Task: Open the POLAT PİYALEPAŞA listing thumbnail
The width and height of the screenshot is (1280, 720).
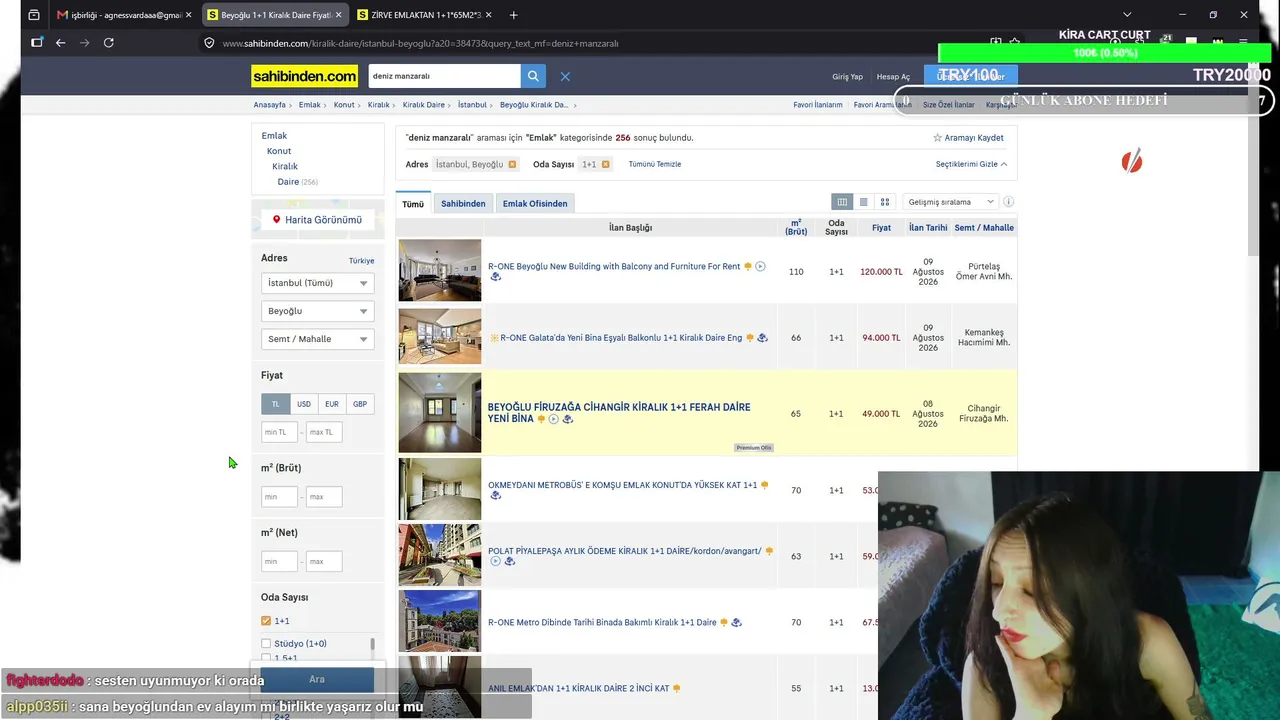Action: [440, 555]
